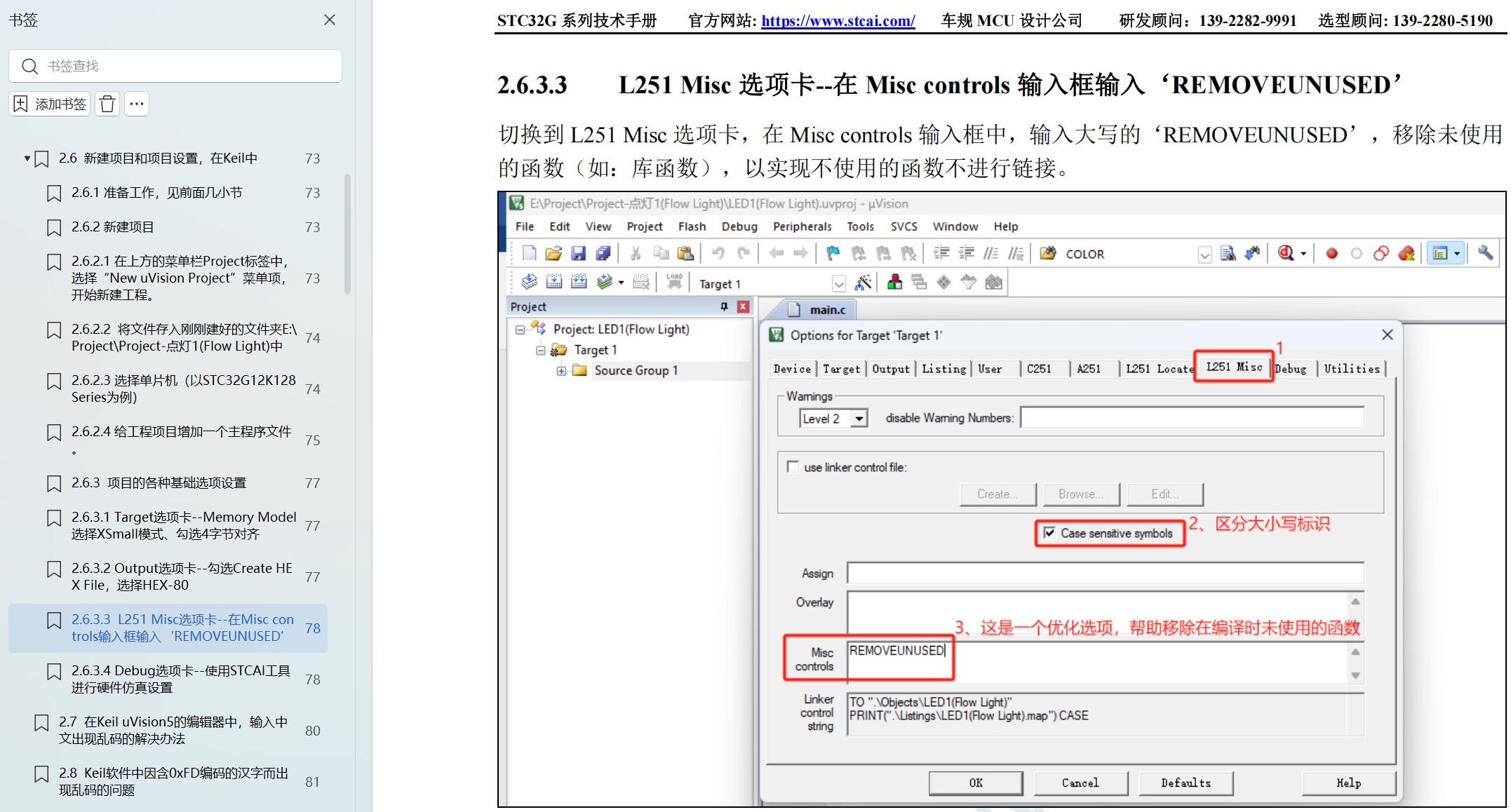
Task: Toggle the Case sensitive symbols checkbox
Action: point(1049,533)
